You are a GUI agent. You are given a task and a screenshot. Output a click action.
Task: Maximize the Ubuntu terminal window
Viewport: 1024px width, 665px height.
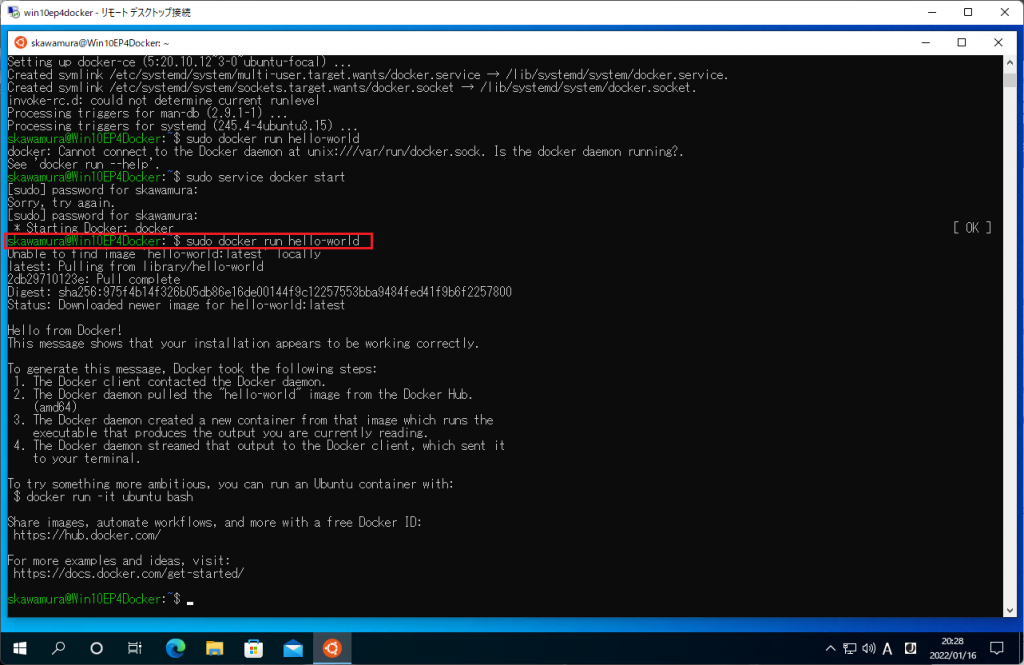tap(961, 43)
